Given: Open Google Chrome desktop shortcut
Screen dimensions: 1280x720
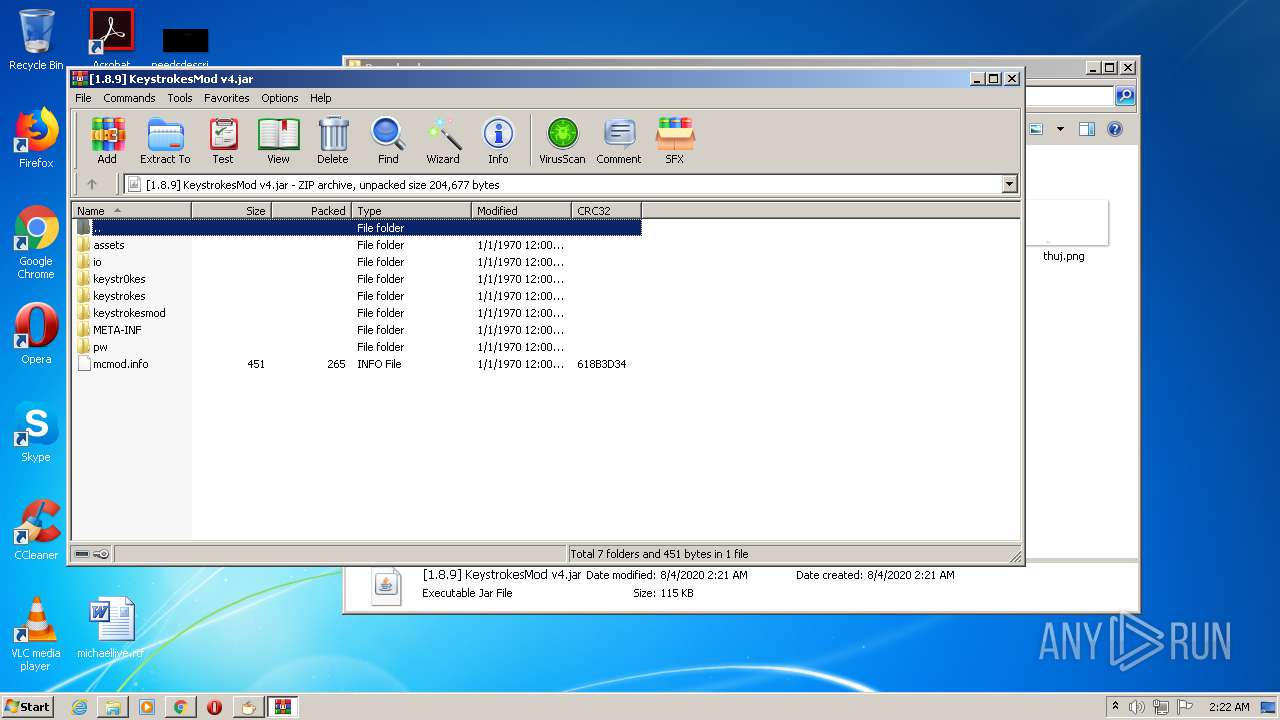Looking at the screenshot, I should [x=36, y=243].
